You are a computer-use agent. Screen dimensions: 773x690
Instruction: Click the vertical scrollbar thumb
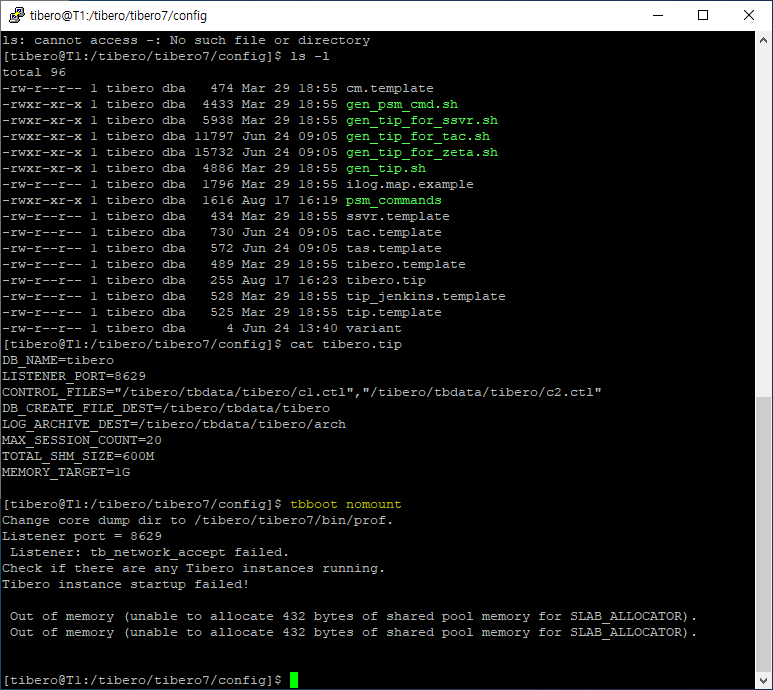(x=763, y=534)
